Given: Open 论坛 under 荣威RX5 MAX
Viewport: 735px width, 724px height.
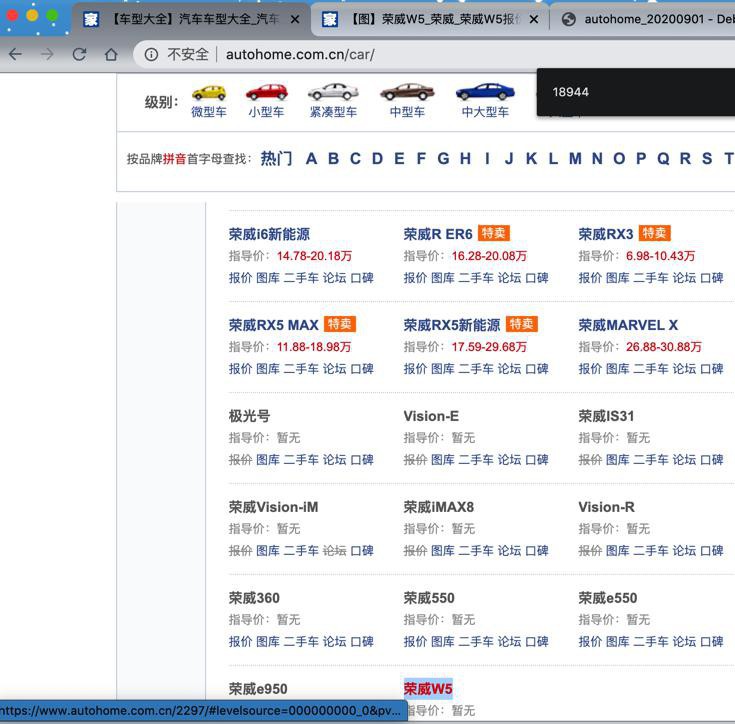Looking at the screenshot, I should click(x=335, y=369).
